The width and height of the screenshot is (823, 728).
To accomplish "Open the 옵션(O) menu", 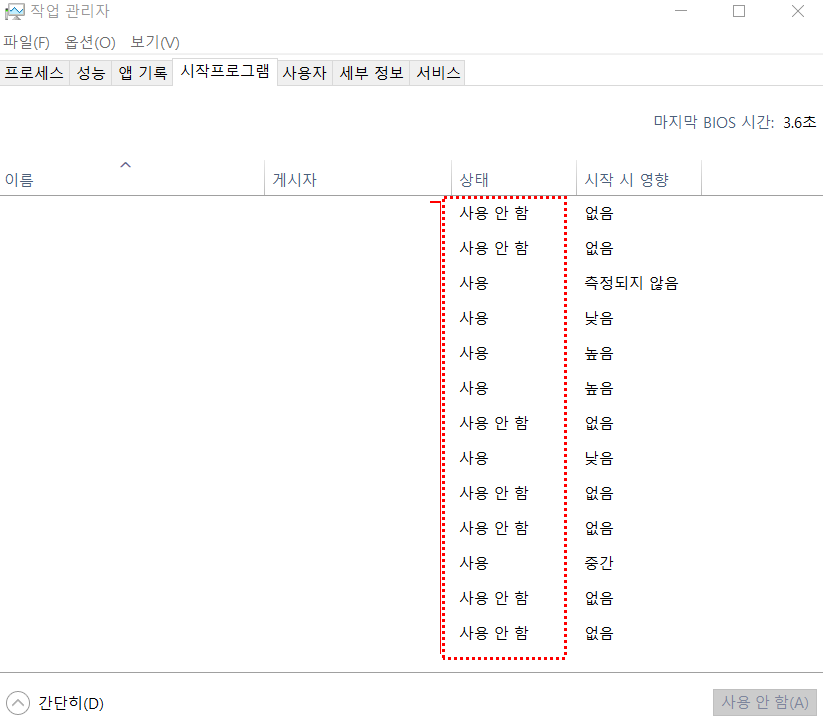I will tap(90, 43).
